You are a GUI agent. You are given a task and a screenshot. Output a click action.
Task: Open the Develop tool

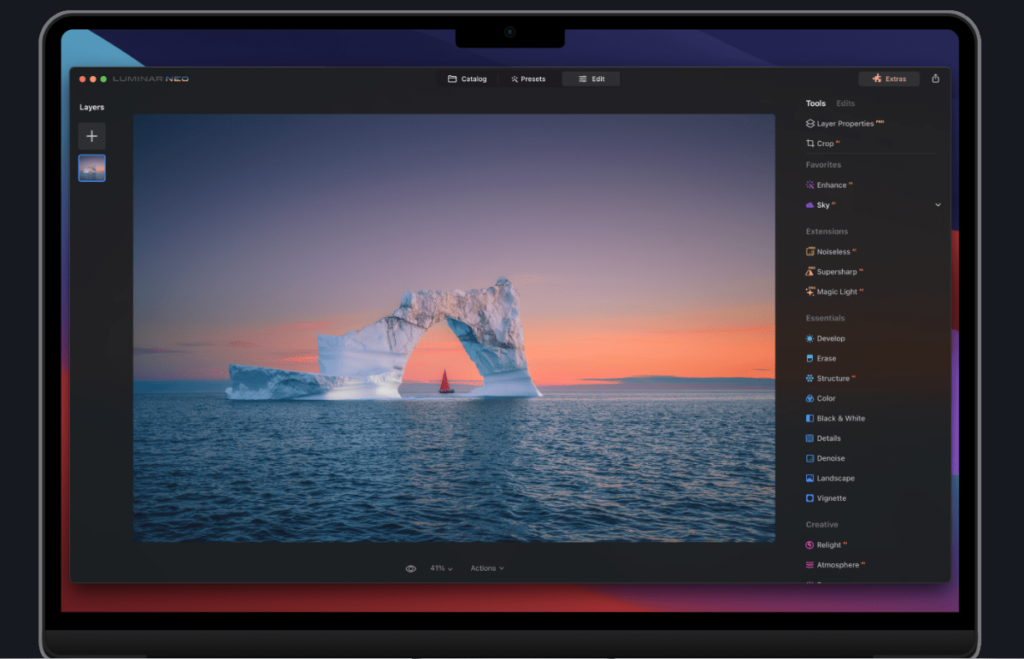[x=828, y=338]
